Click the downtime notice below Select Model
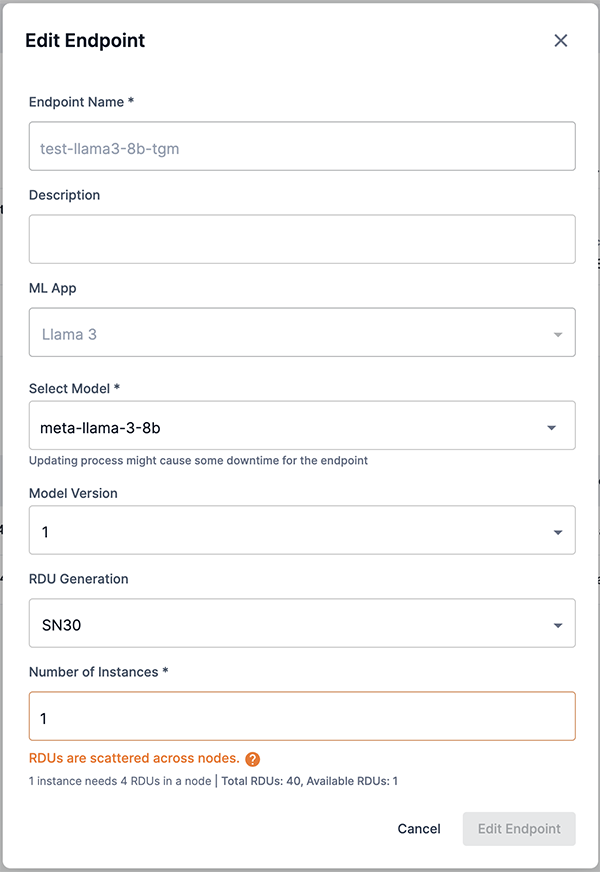 (199, 460)
